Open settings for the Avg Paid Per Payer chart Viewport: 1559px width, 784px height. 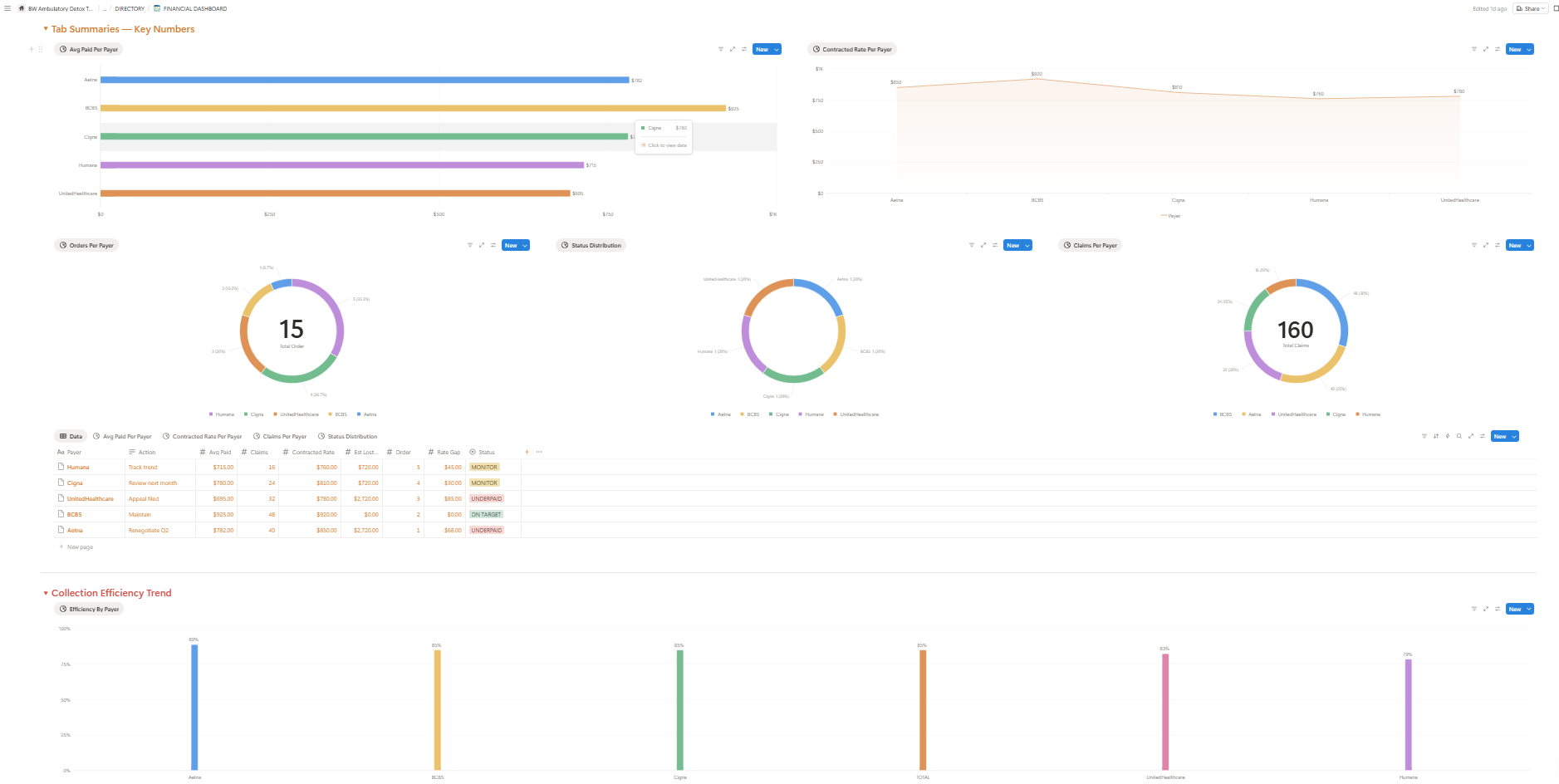tap(743, 49)
